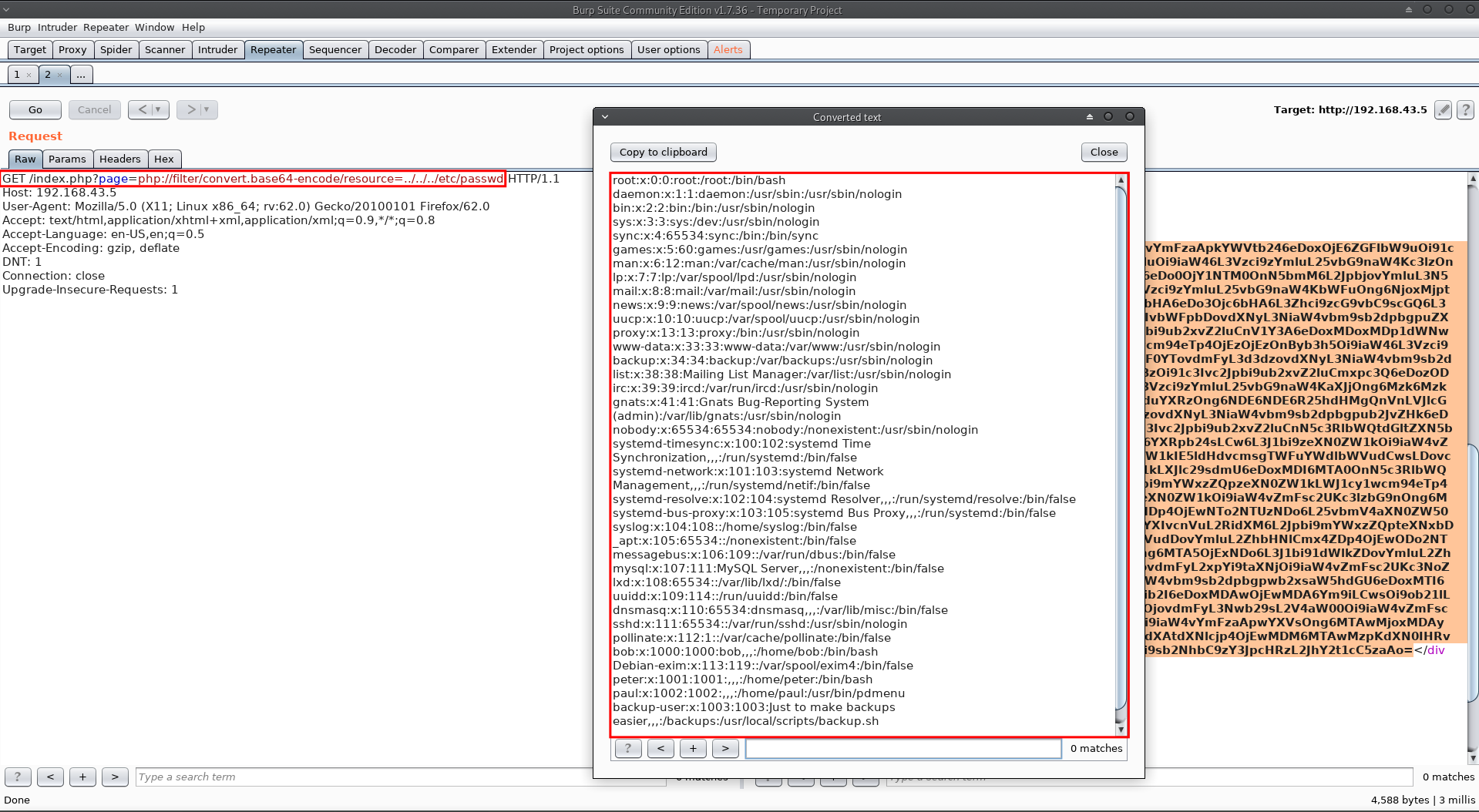Switch to the Extender tab

[514, 49]
